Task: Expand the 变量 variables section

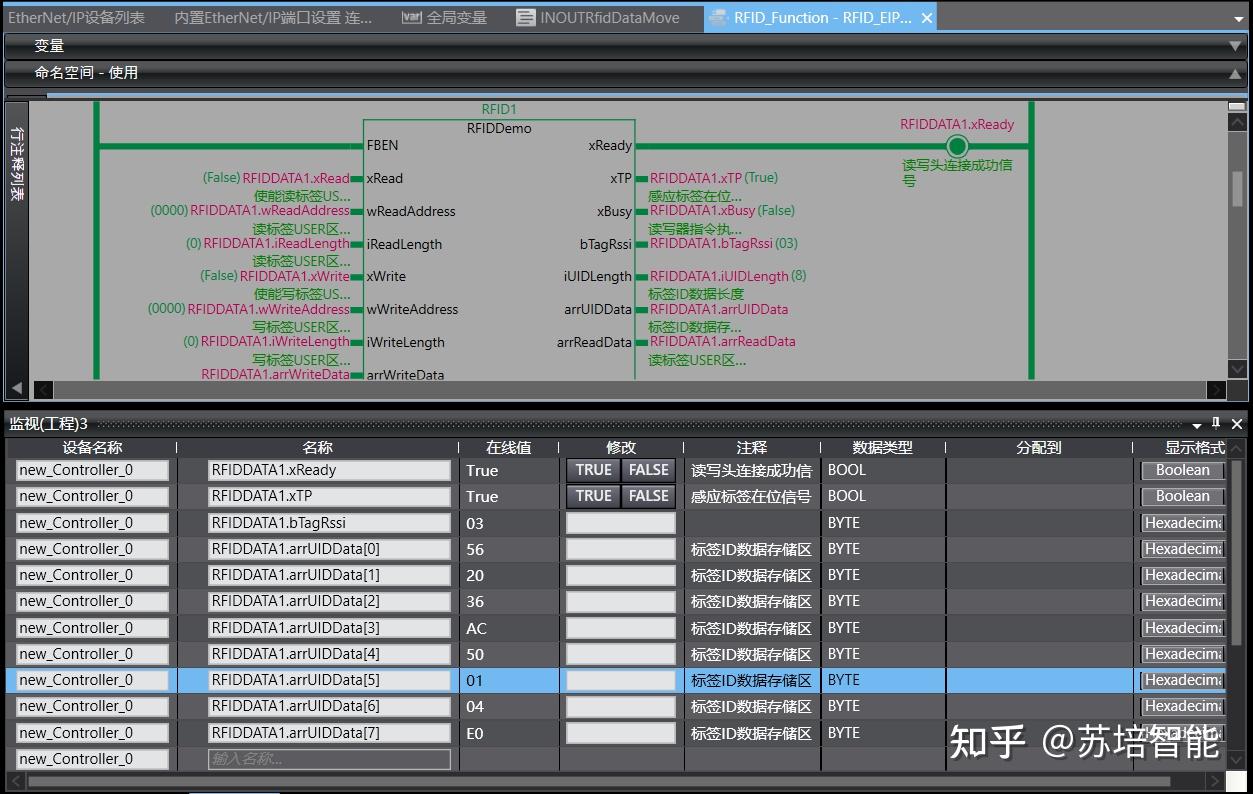Action: pos(1237,46)
